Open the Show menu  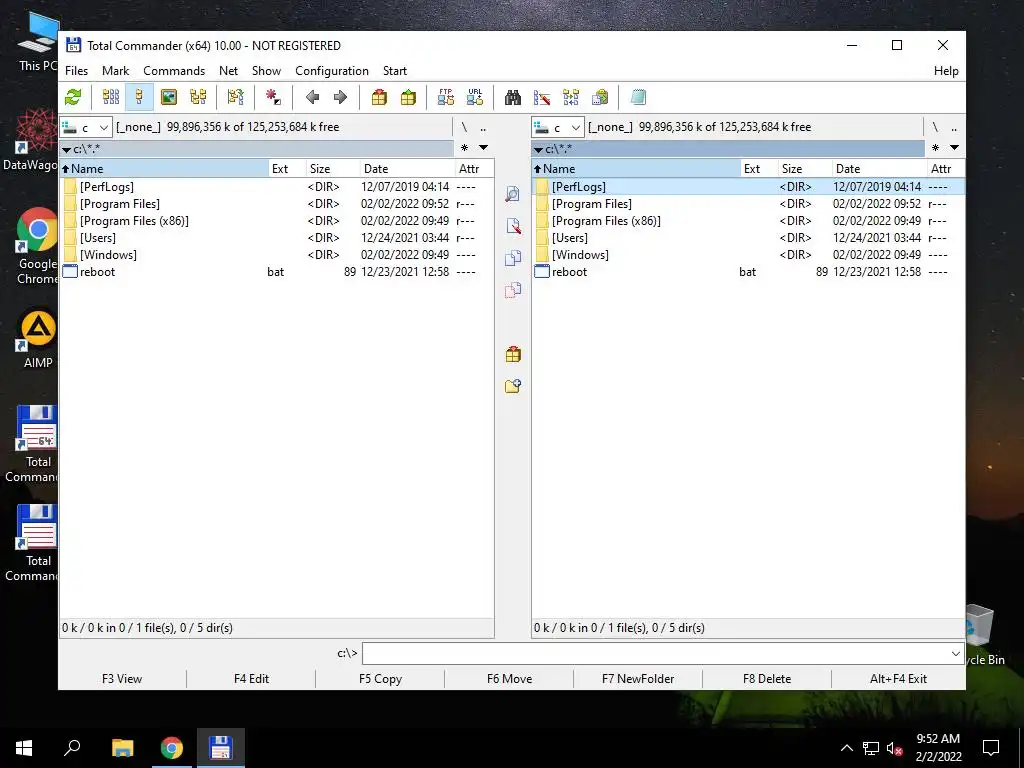(x=266, y=71)
